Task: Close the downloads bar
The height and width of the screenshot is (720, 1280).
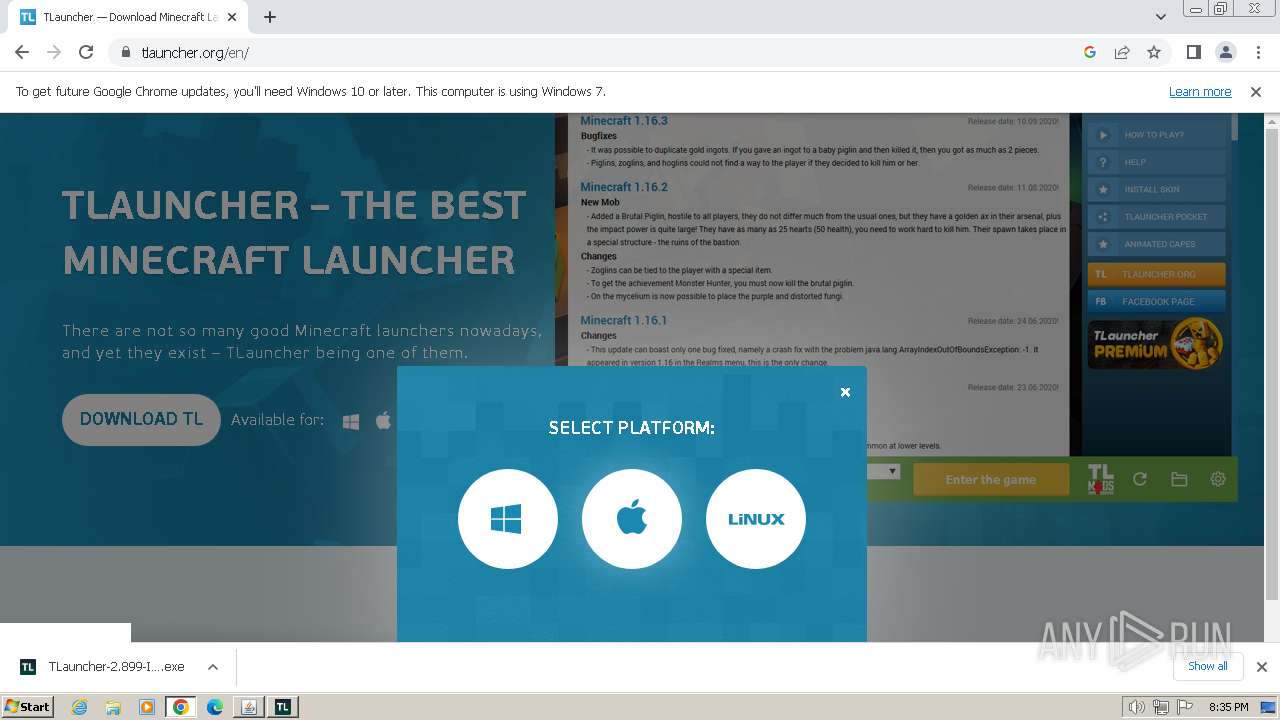Action: 1262,667
